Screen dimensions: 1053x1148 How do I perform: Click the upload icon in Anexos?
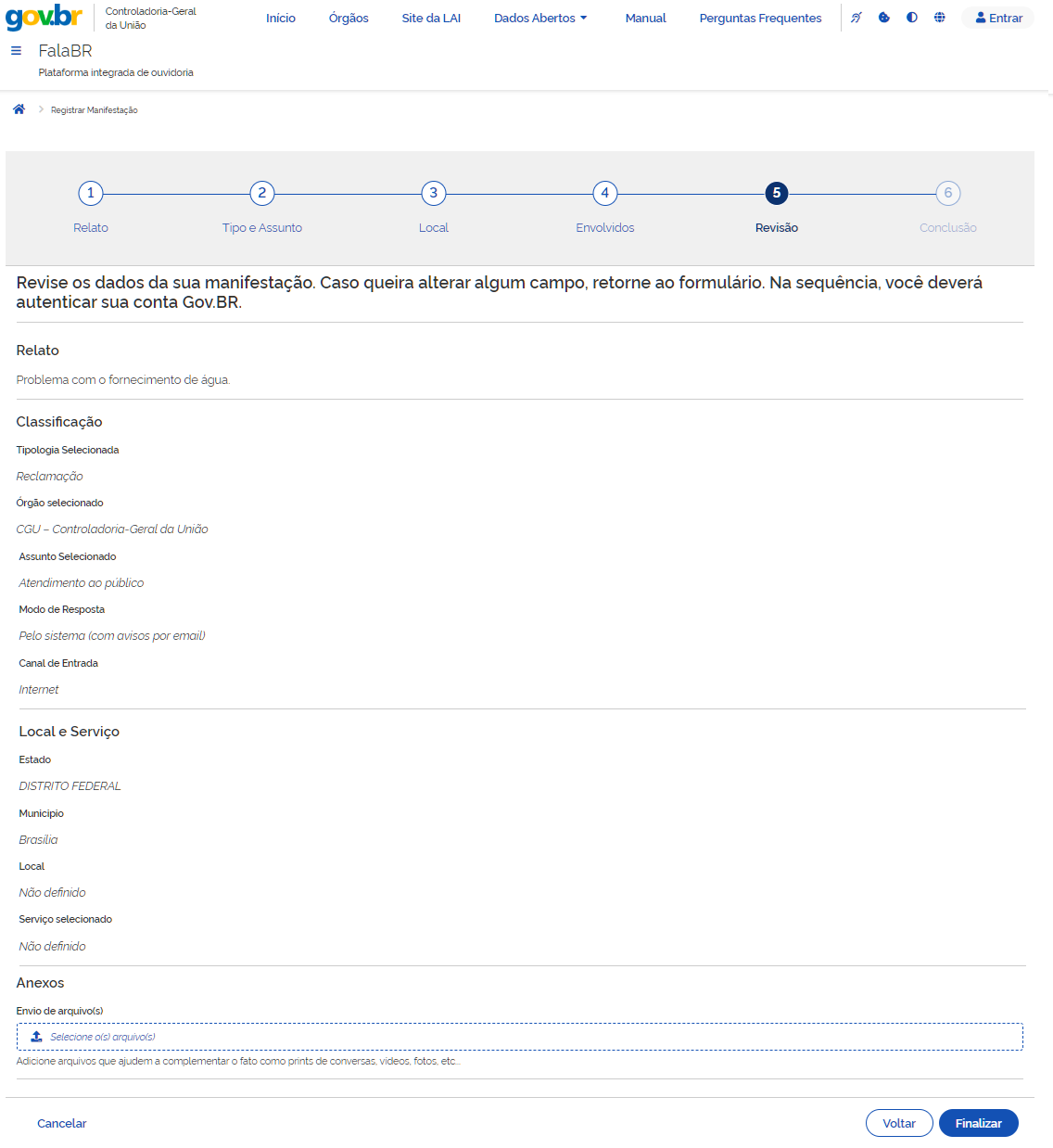(37, 1037)
